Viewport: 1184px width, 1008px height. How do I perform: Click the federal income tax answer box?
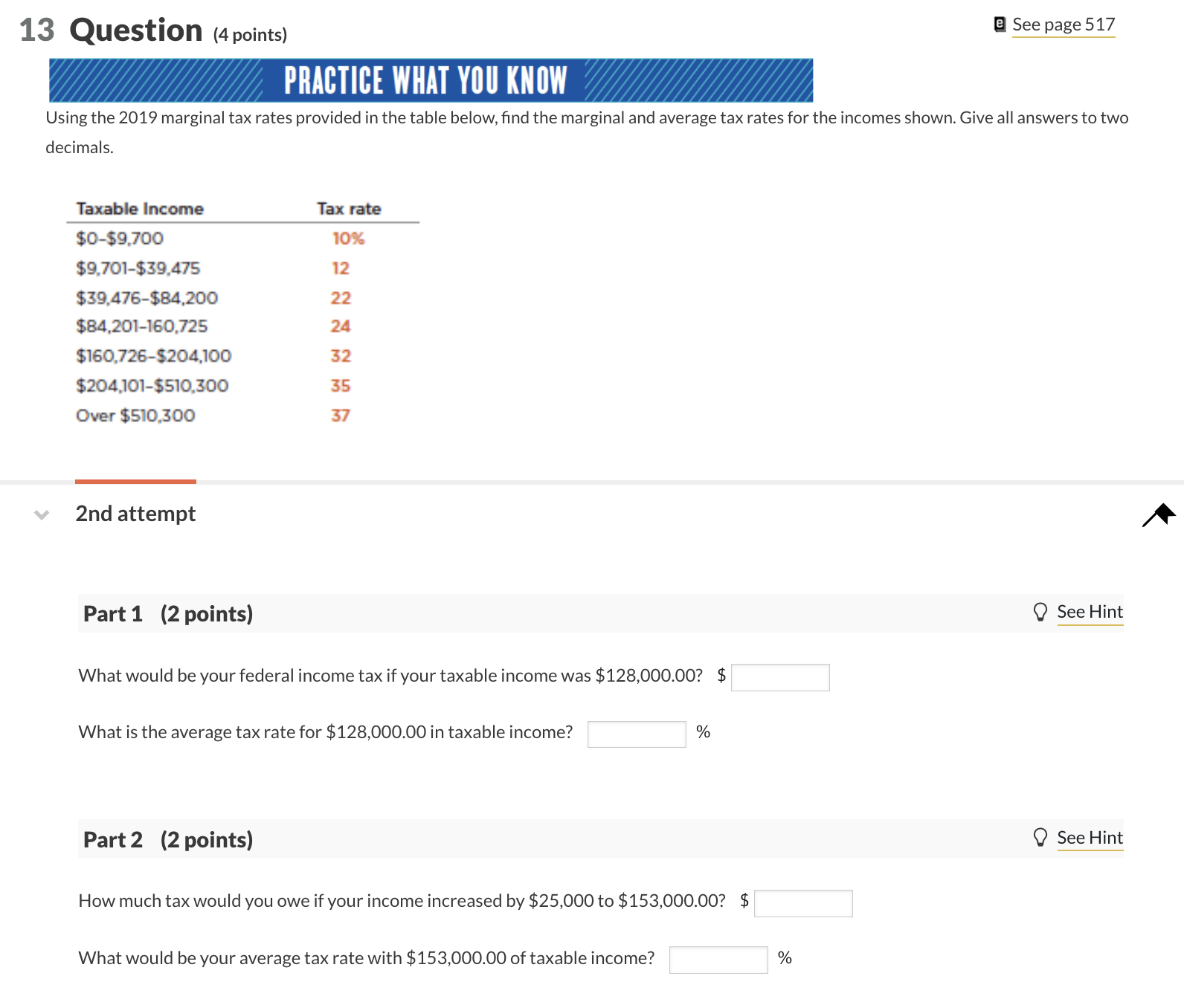click(780, 677)
